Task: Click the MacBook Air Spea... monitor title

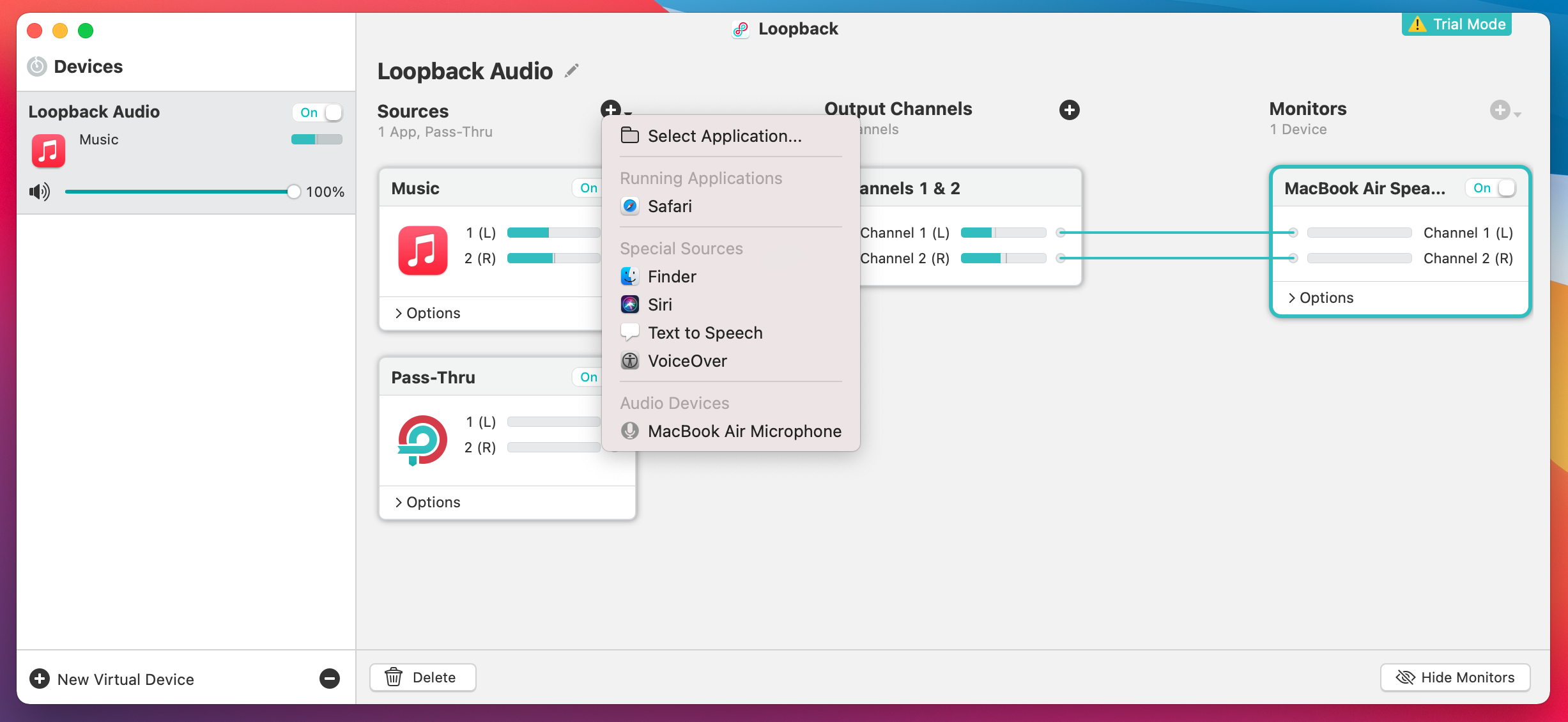Action: click(x=1365, y=188)
